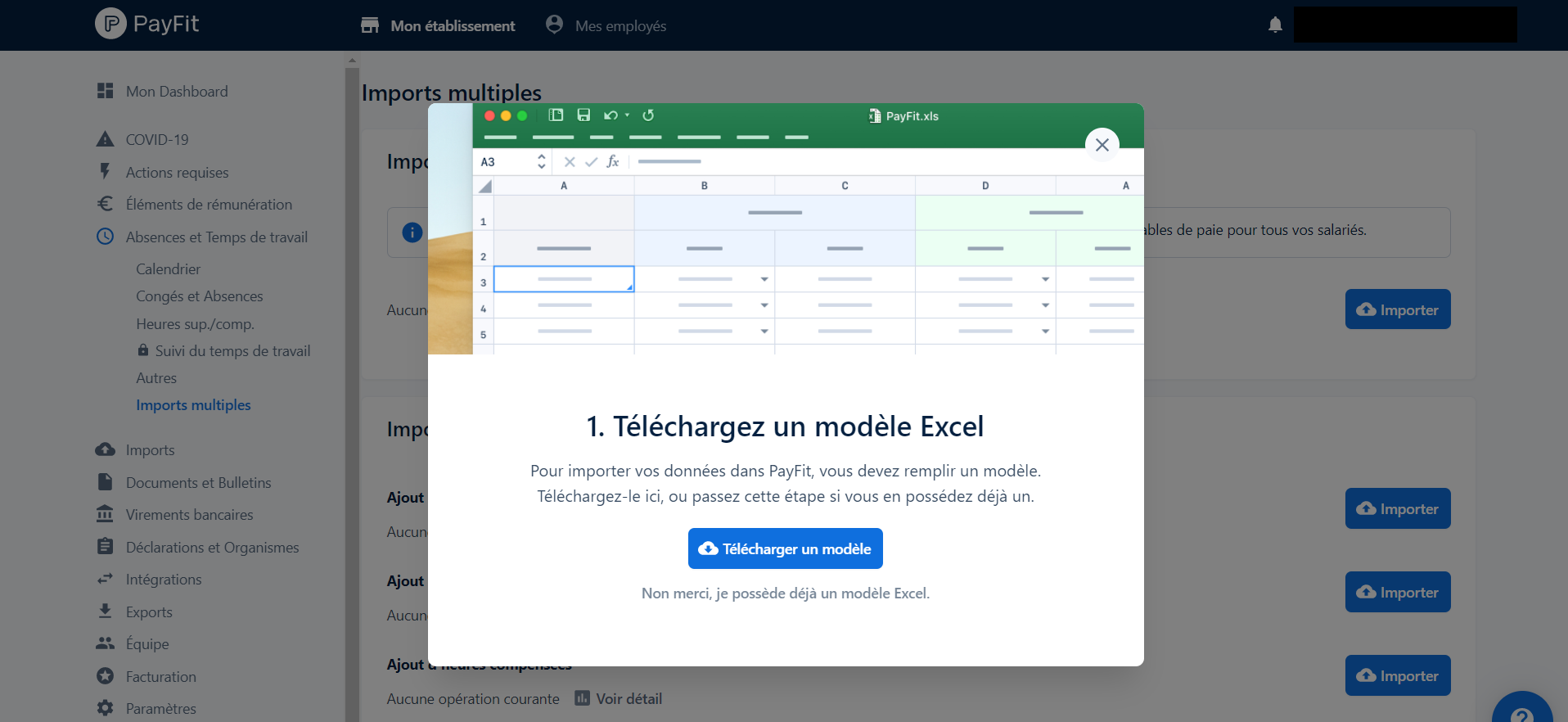Click the third Importer button behind the dialog
This screenshot has height=722, width=1568.
coord(1398,592)
